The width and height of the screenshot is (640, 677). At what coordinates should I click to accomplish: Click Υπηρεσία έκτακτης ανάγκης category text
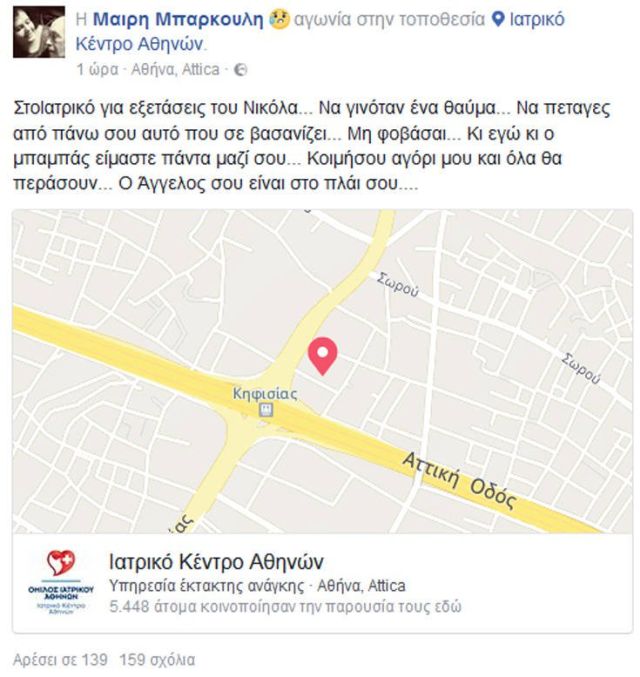206,586
